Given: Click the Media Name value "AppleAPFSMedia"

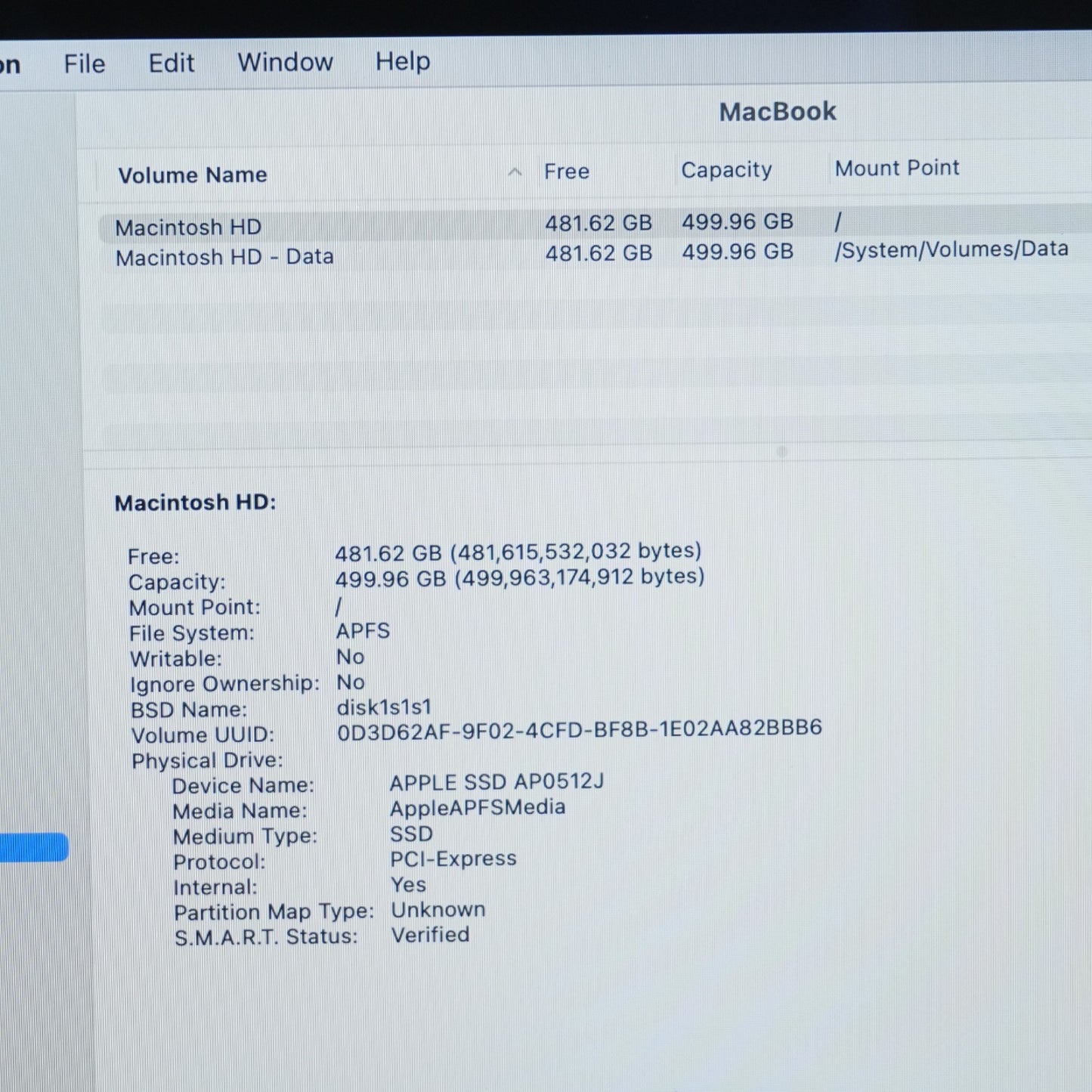Looking at the screenshot, I should coord(478,808).
